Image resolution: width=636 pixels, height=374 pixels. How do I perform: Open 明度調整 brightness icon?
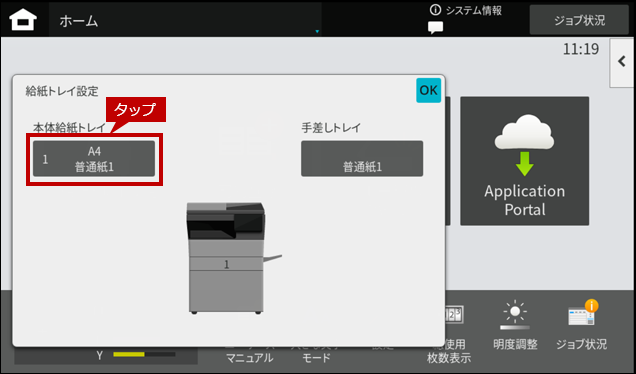(515, 325)
